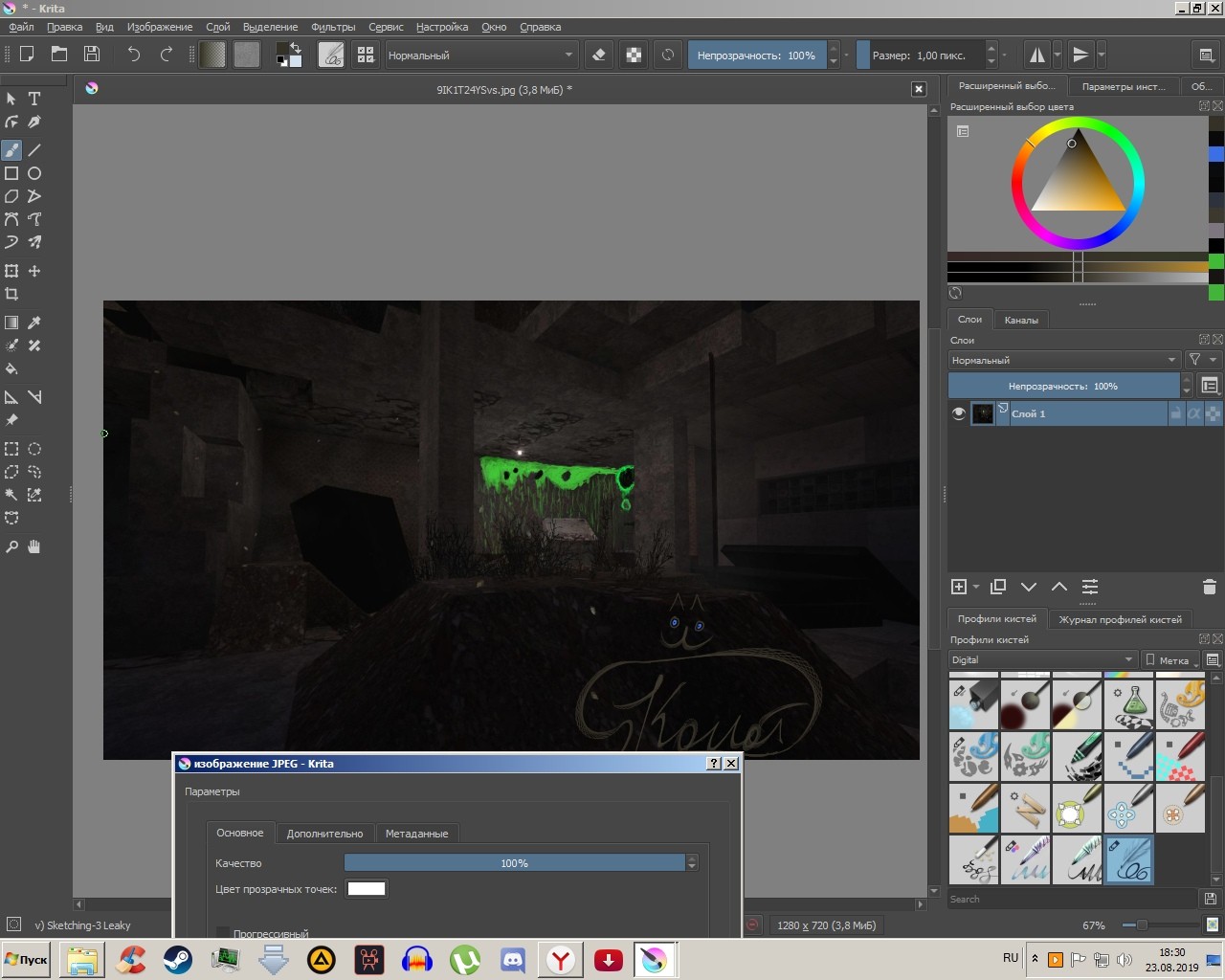Viewport: 1225px width, 980px height.
Task: Create a new document from toolbar
Action: (27, 55)
